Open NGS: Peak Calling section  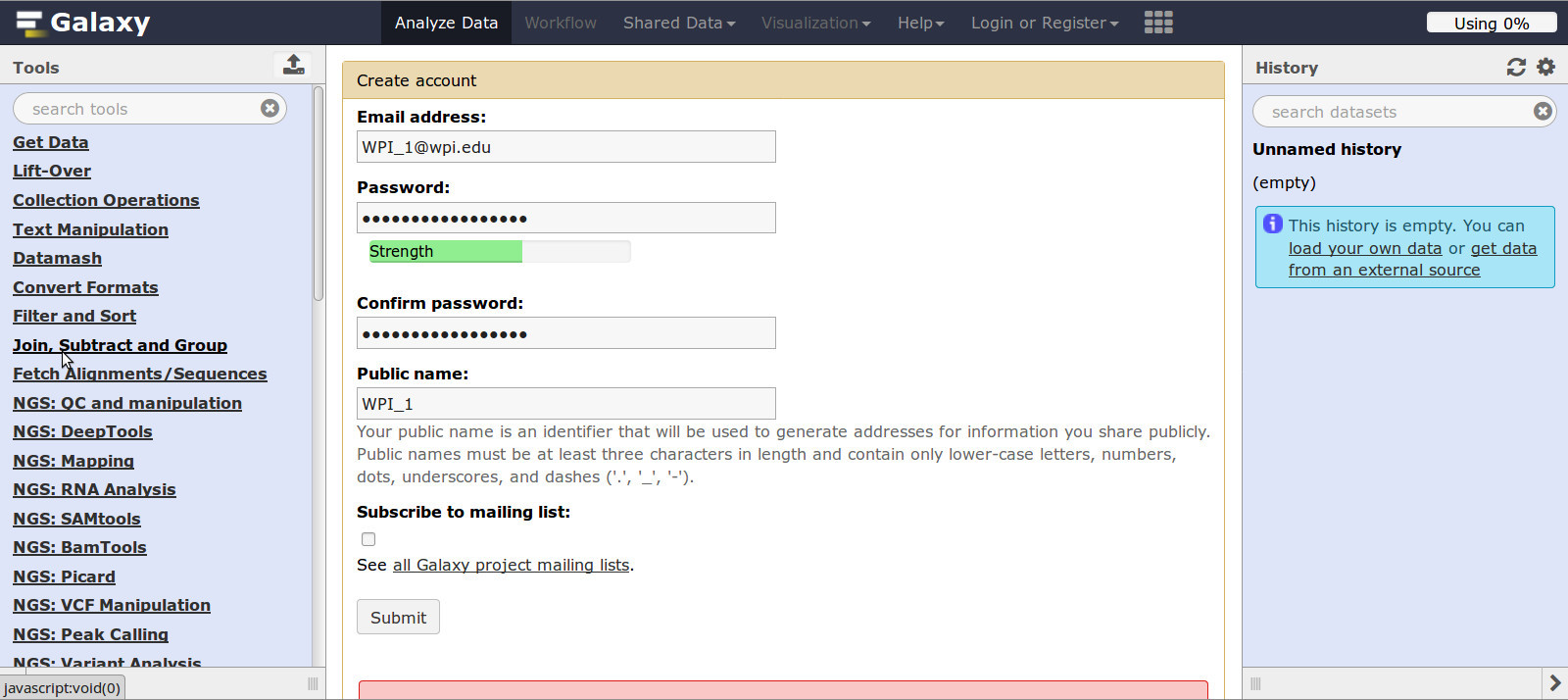90,634
